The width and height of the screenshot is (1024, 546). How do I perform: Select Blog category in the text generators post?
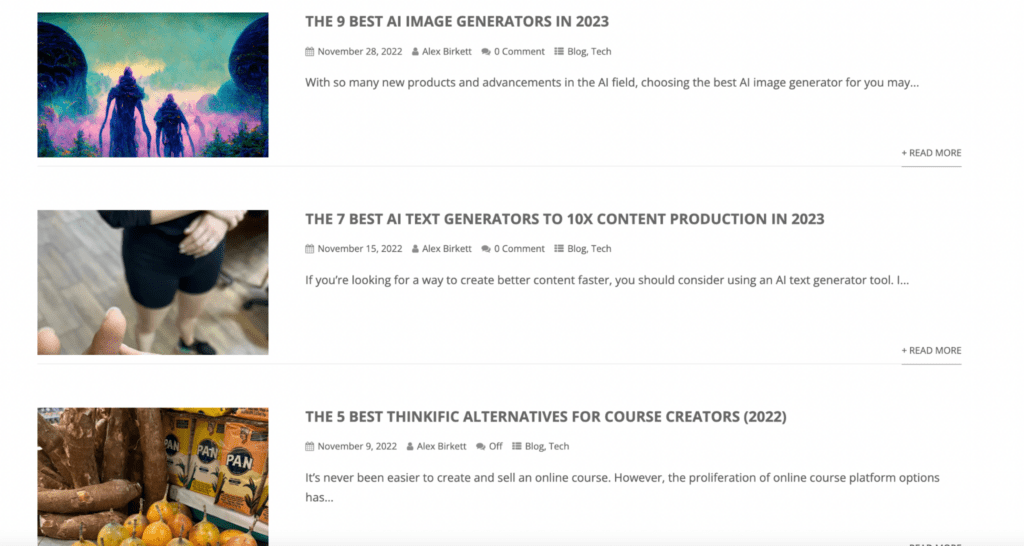(x=577, y=249)
